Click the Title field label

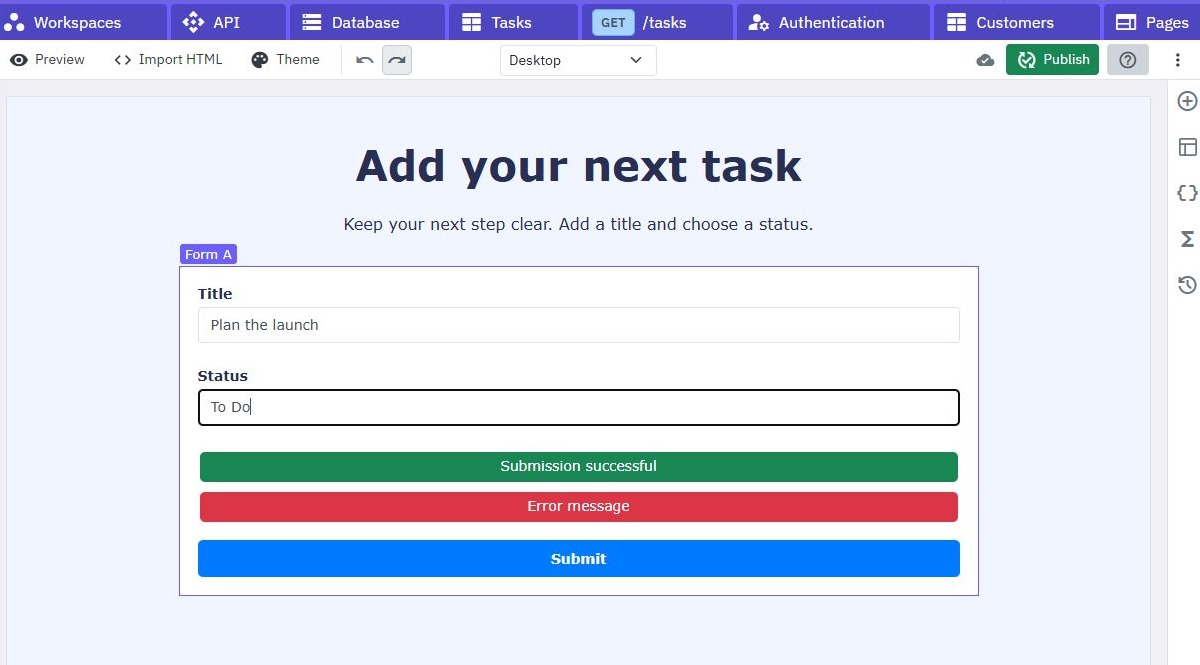click(215, 294)
